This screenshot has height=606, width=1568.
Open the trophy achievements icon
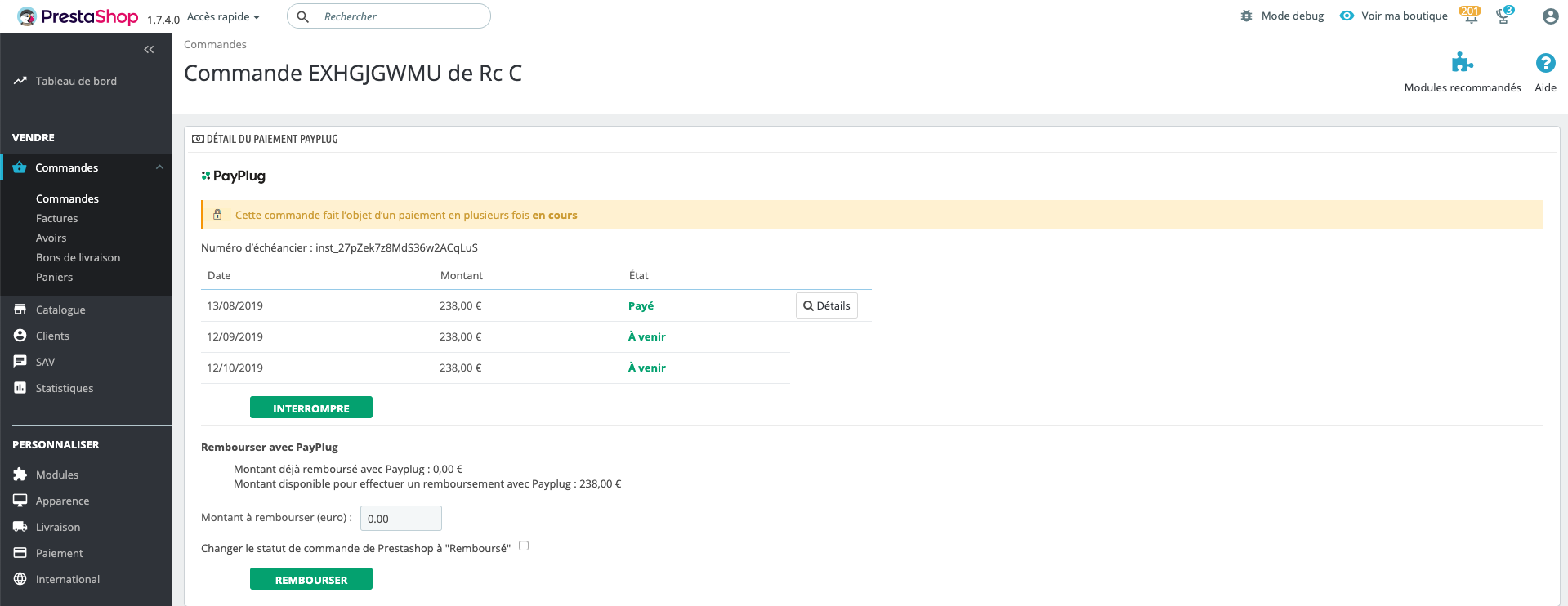[1503, 16]
